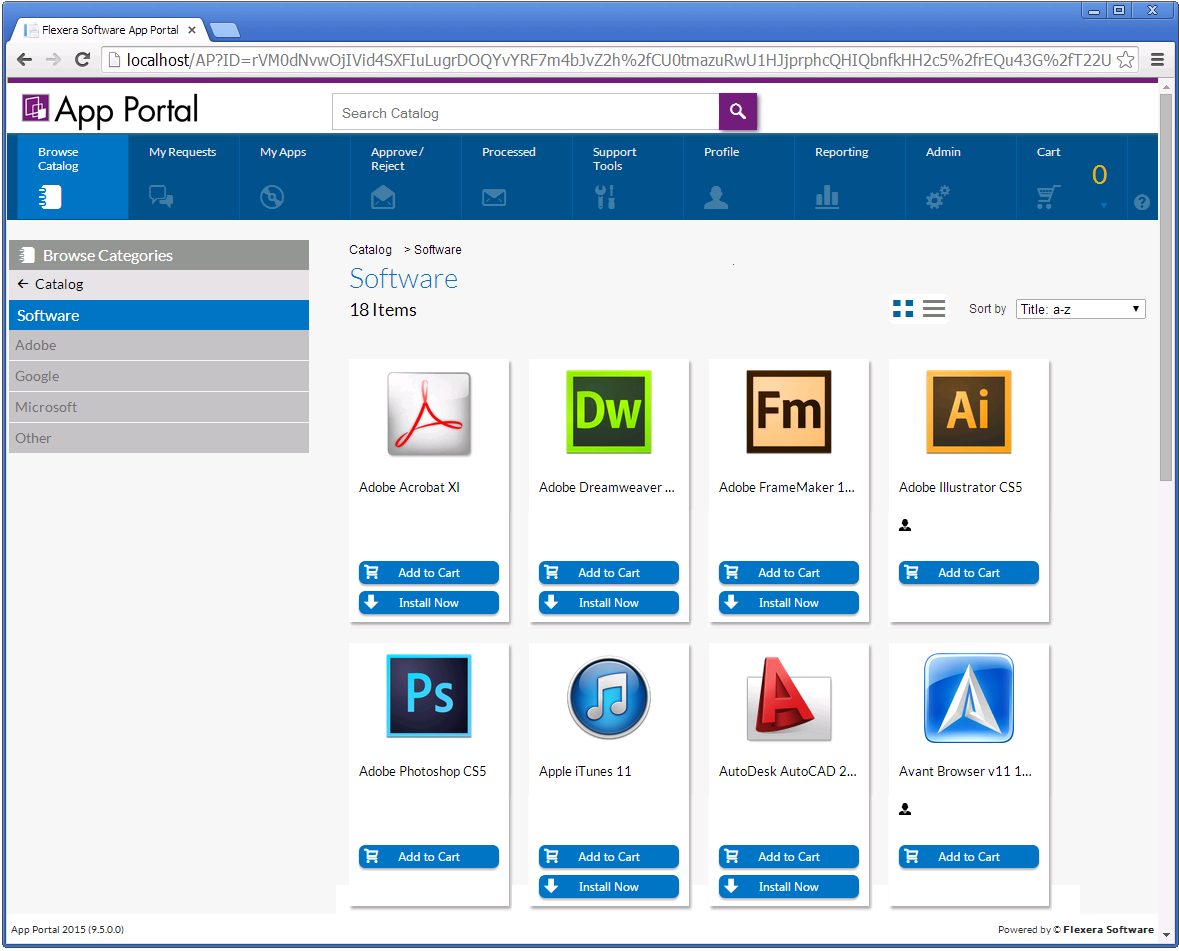This screenshot has height=951, width=1179.
Task: Open Admin via the gear icon
Action: [936, 197]
